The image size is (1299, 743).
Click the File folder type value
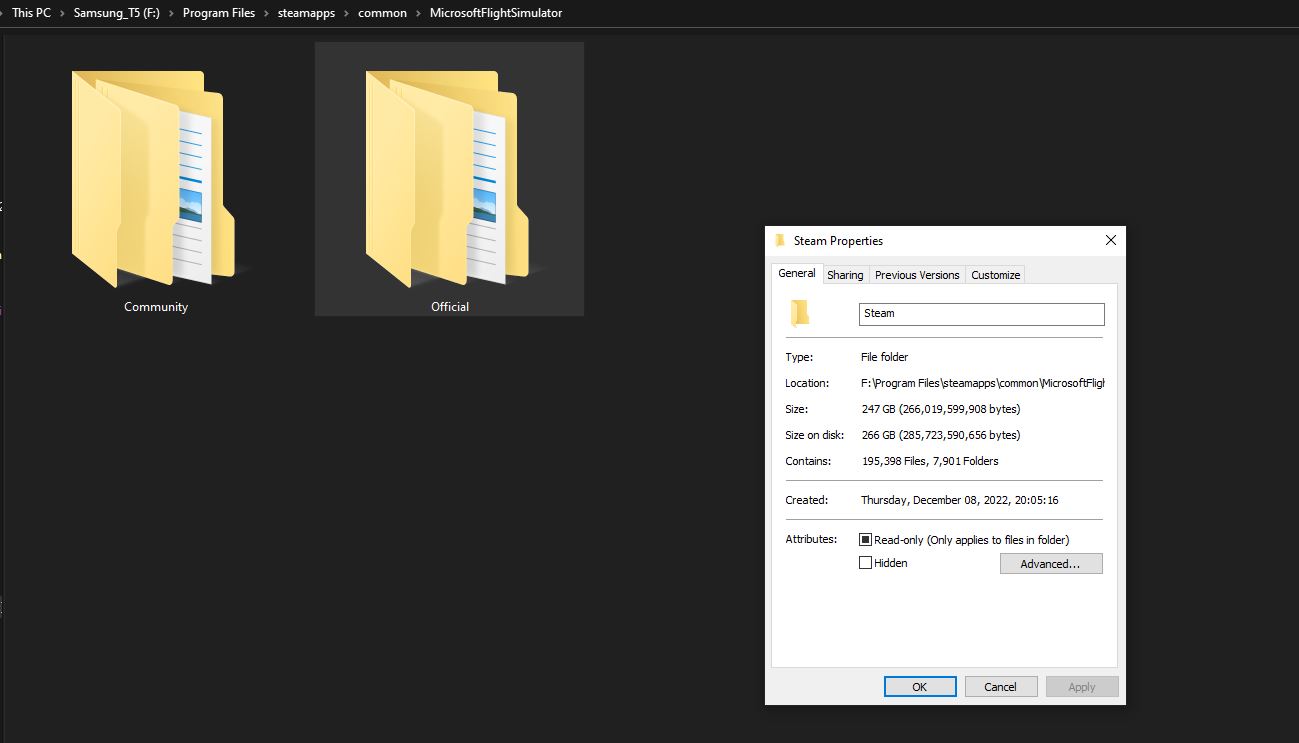tap(884, 357)
